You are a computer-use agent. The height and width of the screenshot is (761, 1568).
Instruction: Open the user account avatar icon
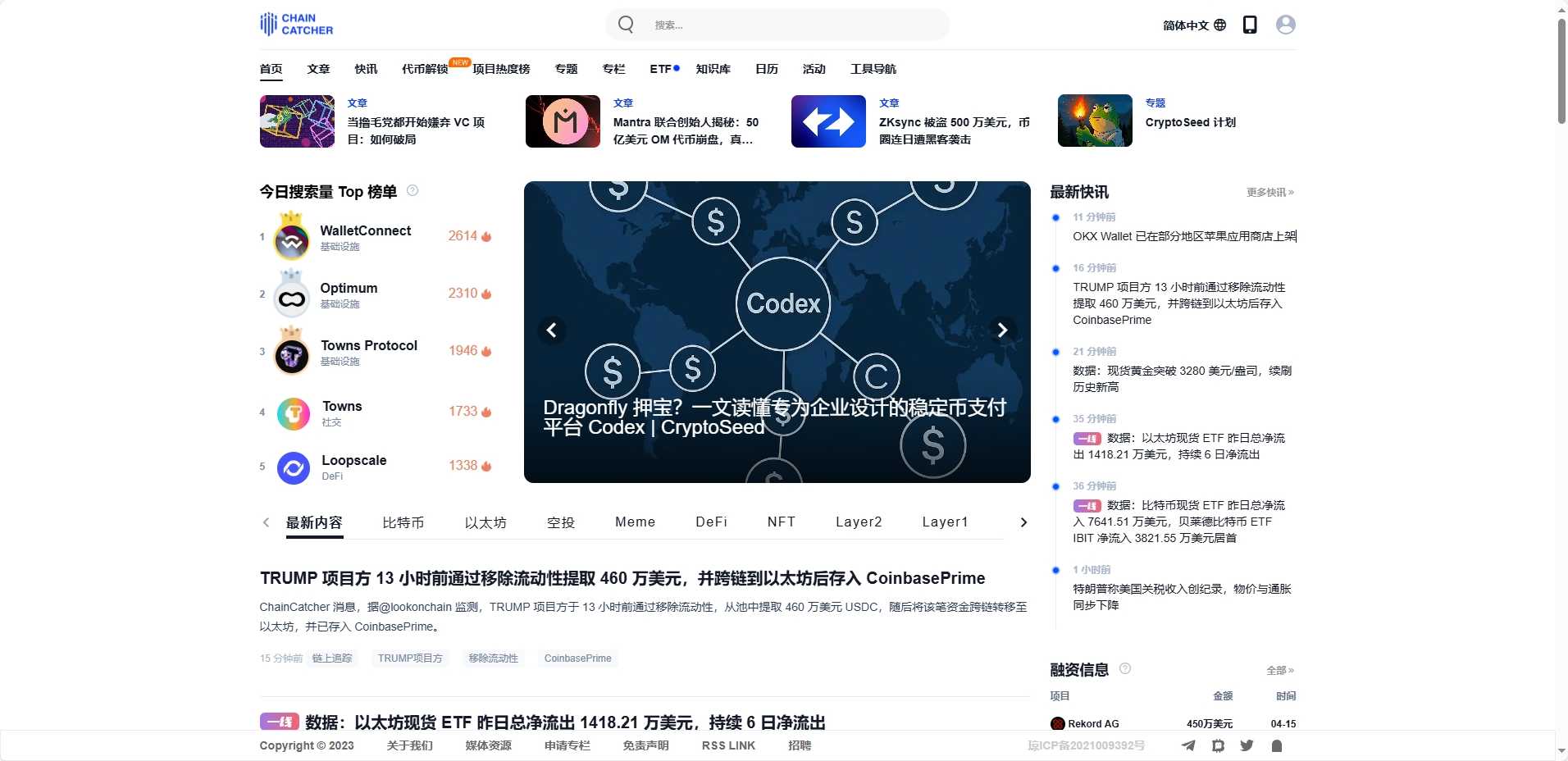1283,25
